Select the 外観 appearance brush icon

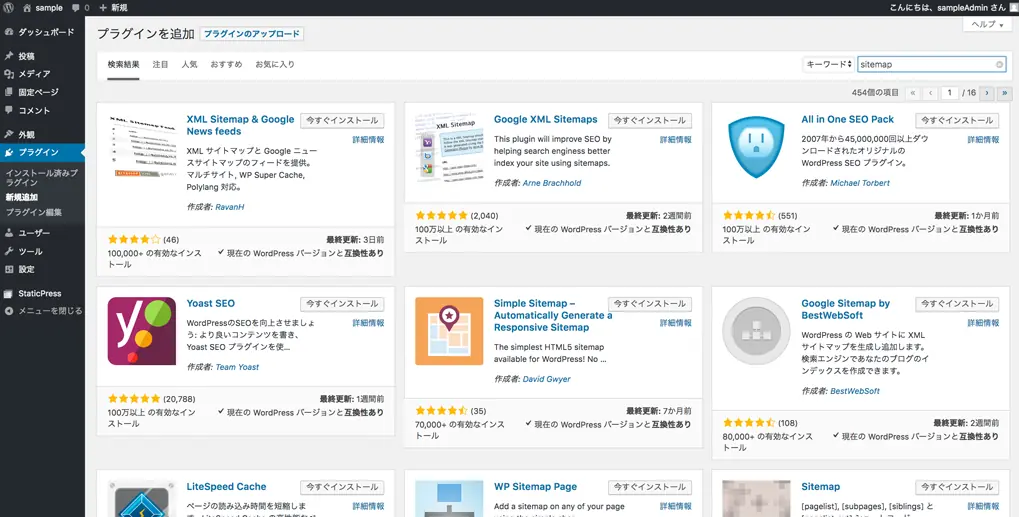[x=8, y=134]
